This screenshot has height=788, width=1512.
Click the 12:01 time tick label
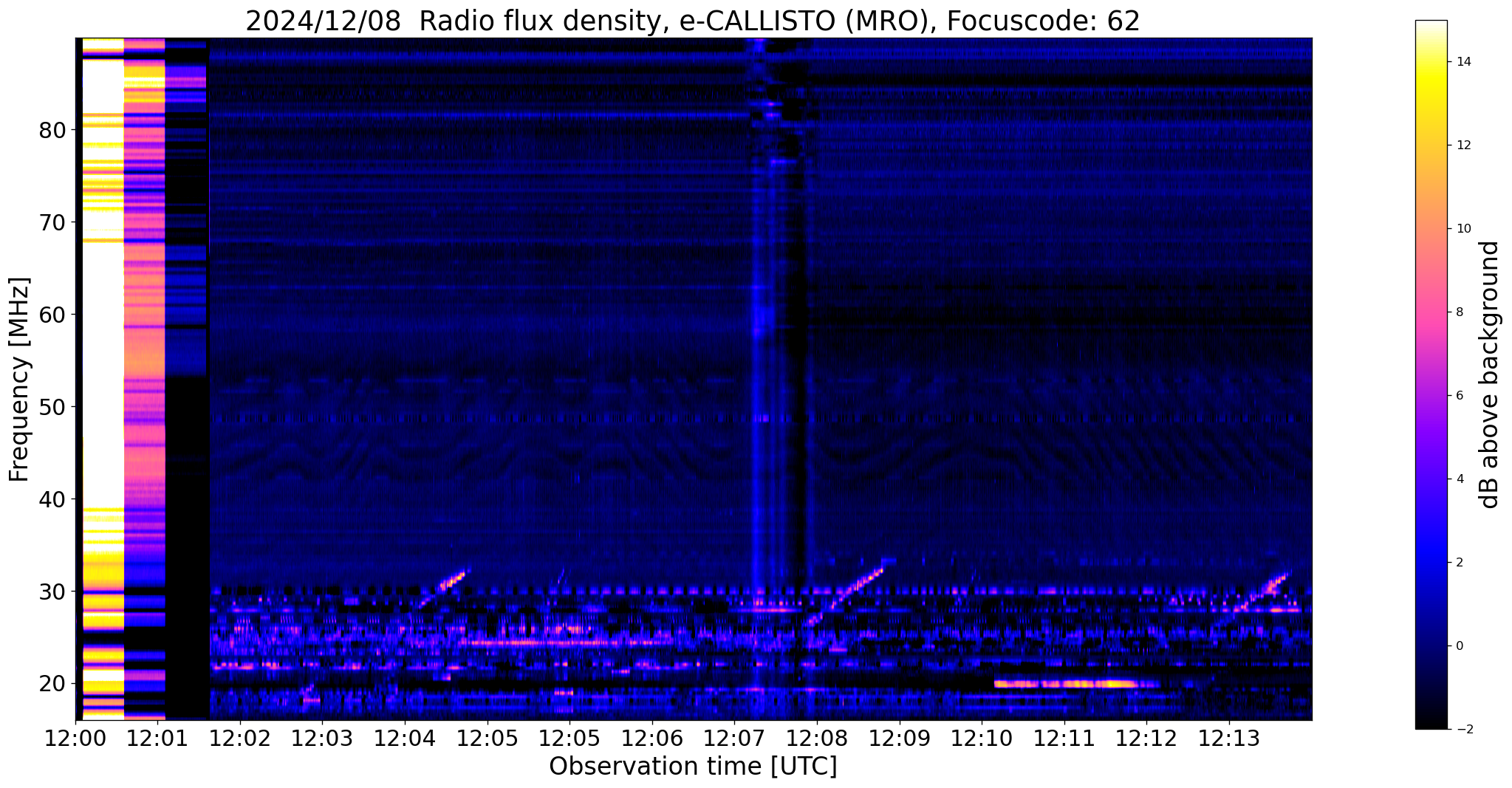[157, 739]
